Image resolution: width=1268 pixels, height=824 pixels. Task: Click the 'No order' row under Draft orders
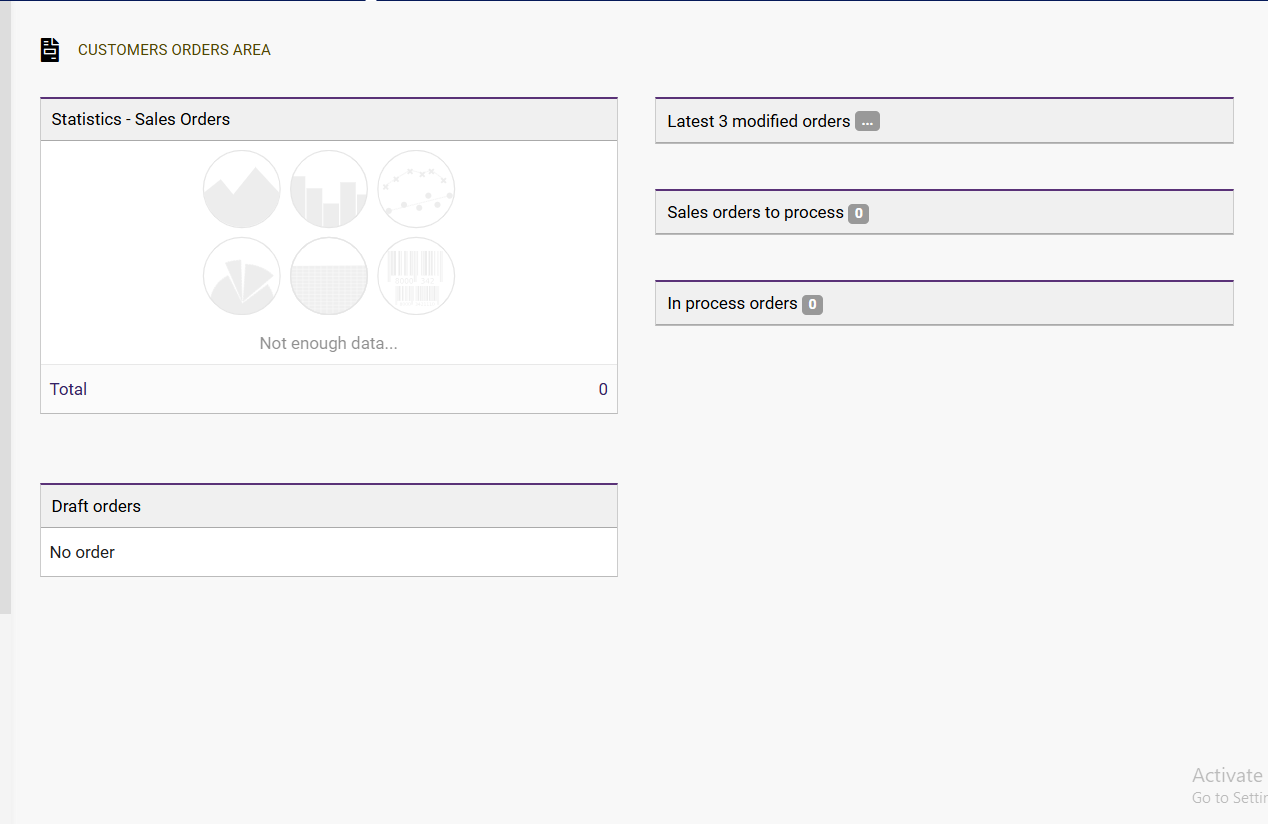click(x=82, y=552)
